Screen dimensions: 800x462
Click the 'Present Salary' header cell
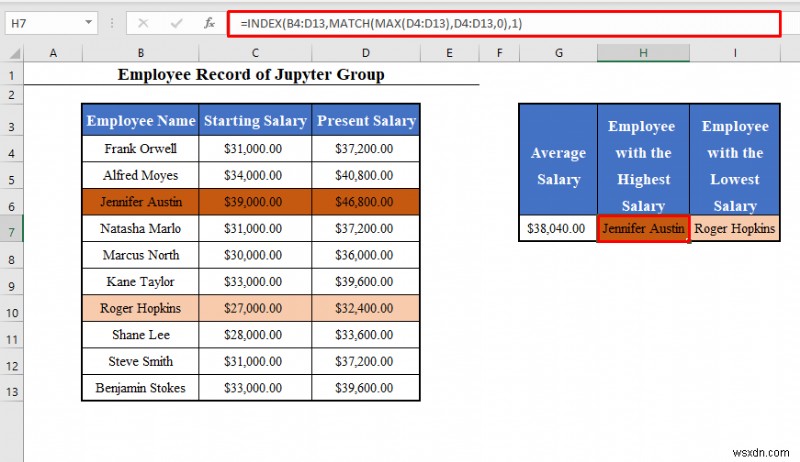click(366, 120)
